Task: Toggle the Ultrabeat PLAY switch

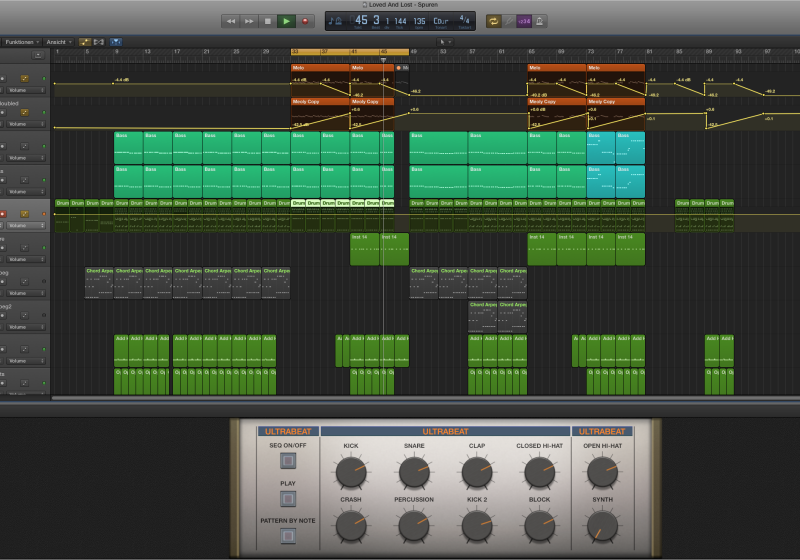Action: tap(288, 499)
